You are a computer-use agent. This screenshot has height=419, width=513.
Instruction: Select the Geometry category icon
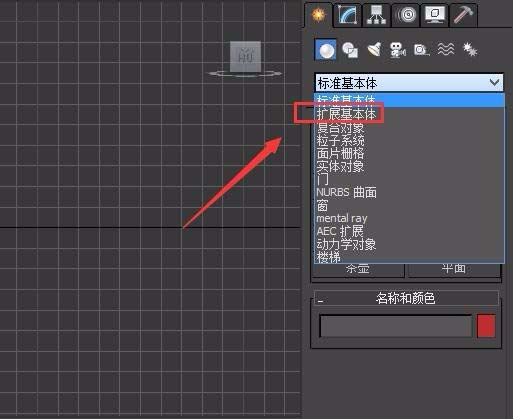(x=325, y=50)
